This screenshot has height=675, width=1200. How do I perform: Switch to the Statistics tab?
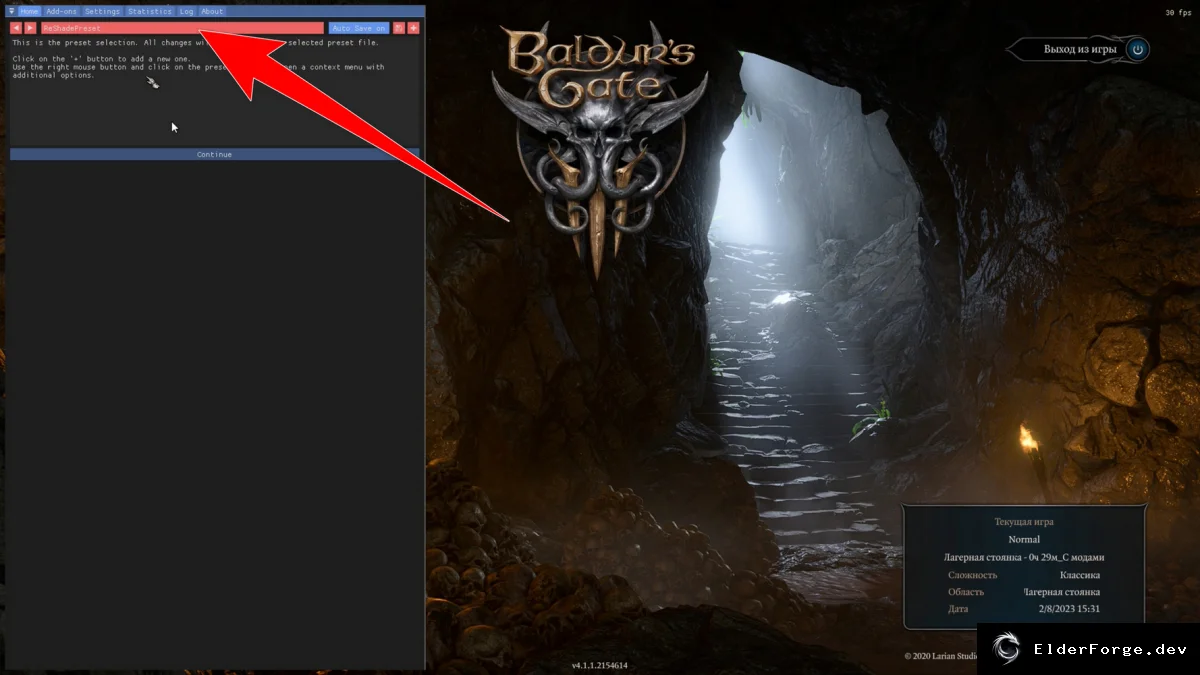coord(150,11)
